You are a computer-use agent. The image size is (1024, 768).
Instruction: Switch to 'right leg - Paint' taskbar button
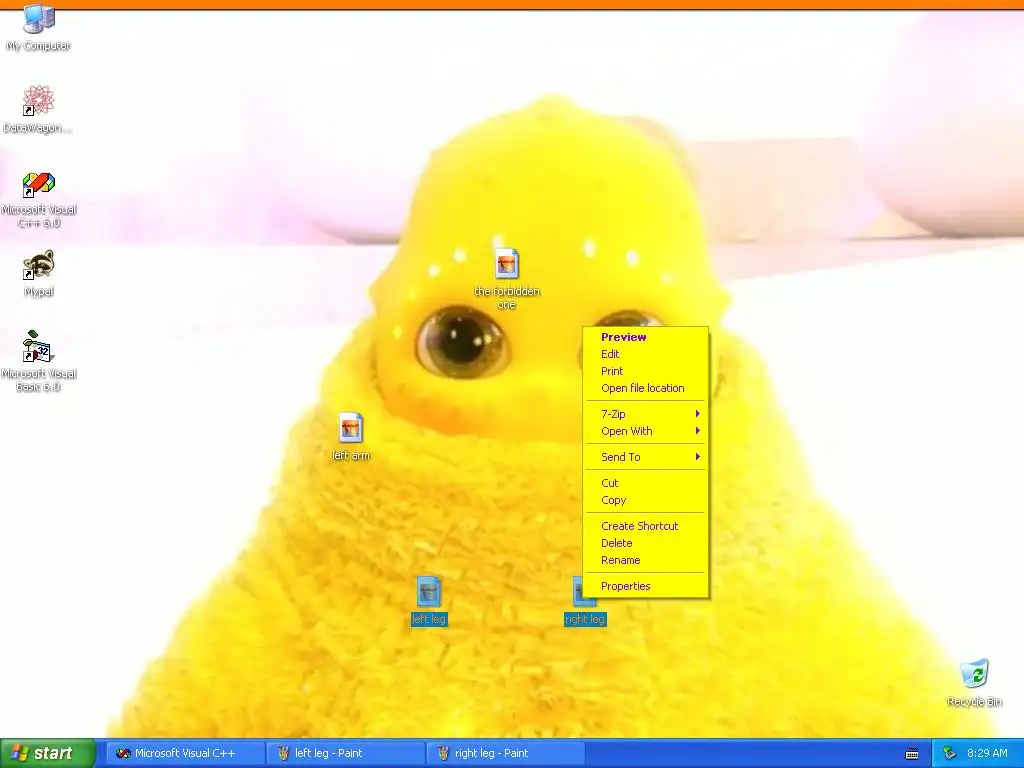pos(506,753)
